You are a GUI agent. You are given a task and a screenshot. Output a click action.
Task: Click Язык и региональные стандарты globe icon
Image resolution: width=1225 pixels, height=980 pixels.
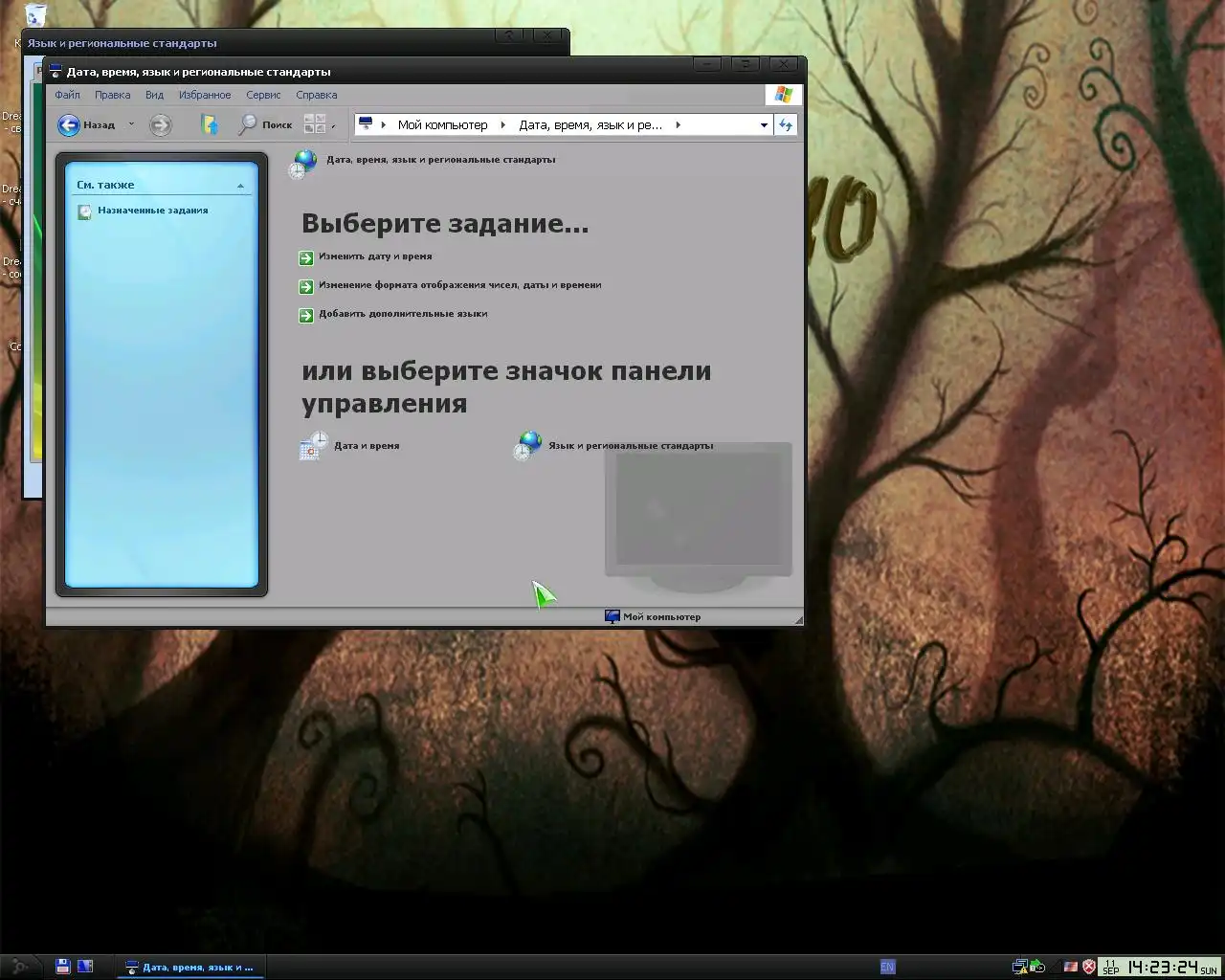(528, 446)
